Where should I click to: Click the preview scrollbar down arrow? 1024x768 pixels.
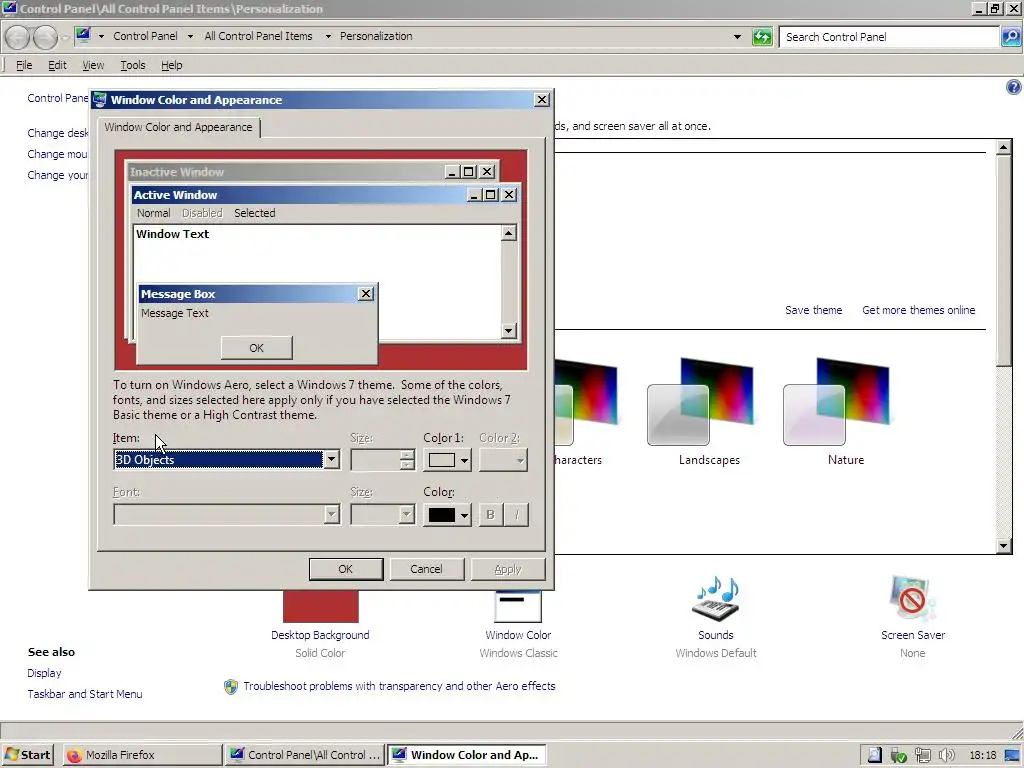pyautogui.click(x=509, y=330)
